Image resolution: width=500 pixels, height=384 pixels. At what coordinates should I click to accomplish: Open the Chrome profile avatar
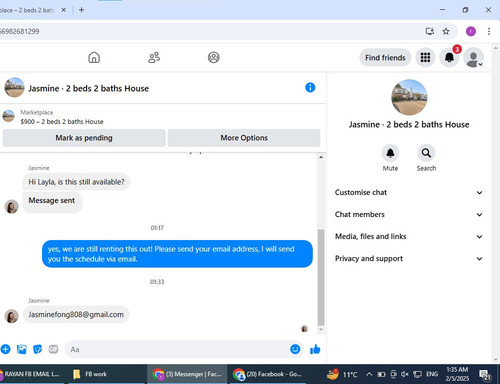pyautogui.click(x=471, y=31)
